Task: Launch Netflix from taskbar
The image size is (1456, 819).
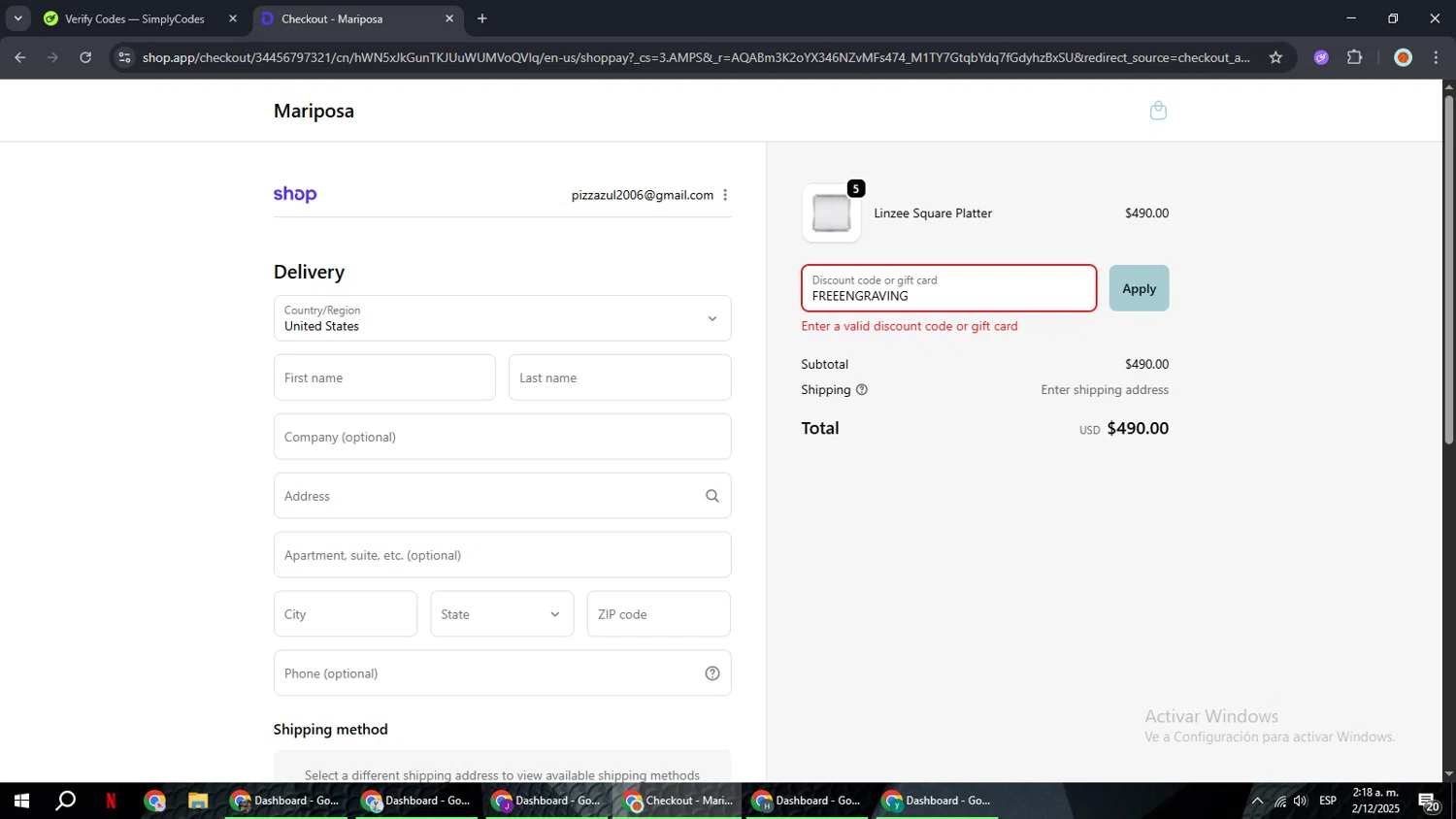Action: click(111, 801)
